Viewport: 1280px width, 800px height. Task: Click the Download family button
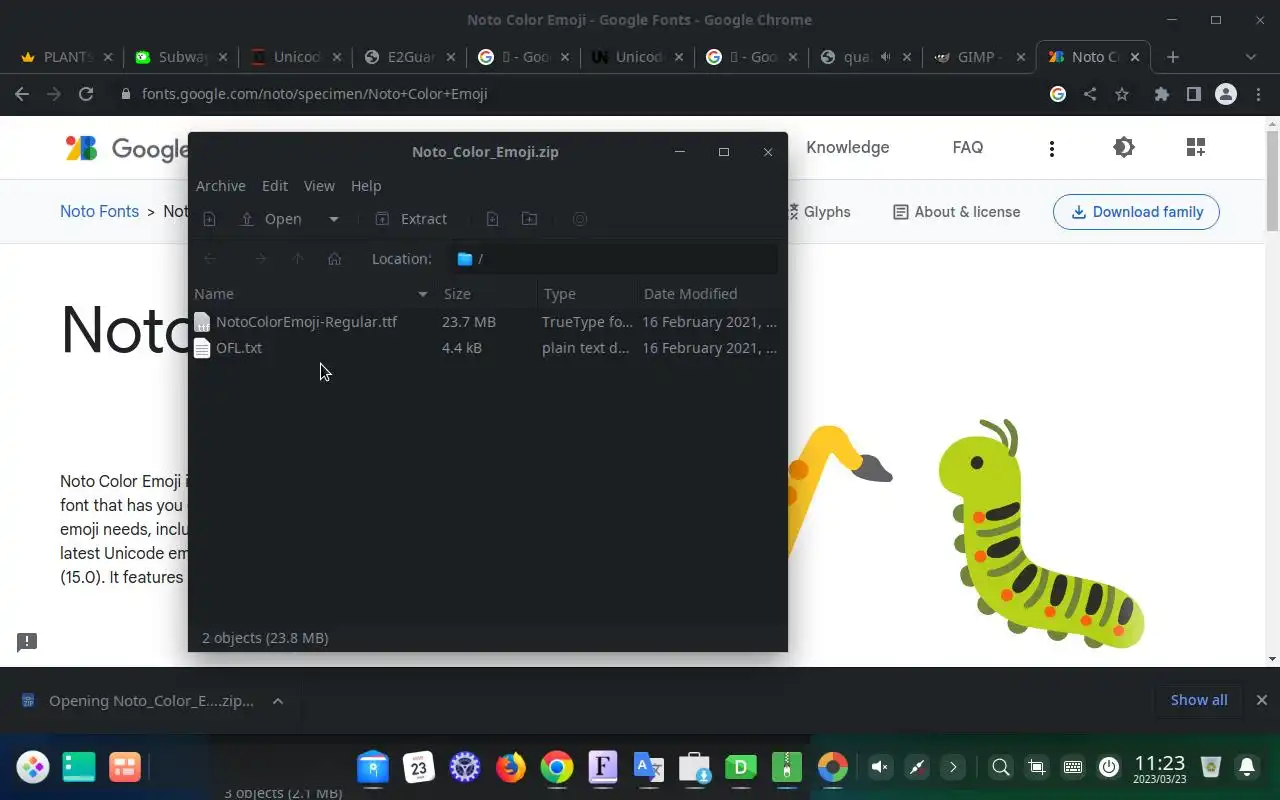(x=1136, y=212)
